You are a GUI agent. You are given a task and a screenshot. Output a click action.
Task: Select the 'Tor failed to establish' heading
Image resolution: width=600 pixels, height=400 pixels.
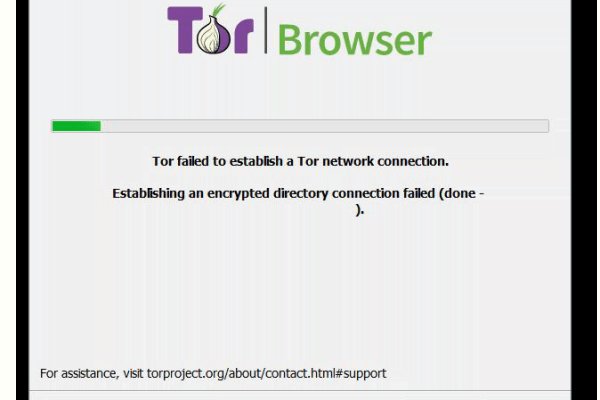[x=300, y=161]
